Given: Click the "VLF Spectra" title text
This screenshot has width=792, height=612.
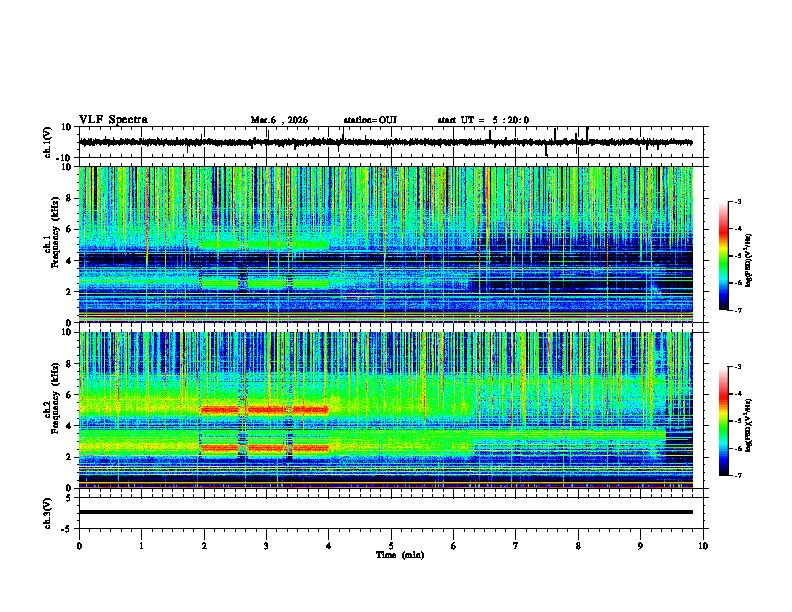Looking at the screenshot, I should tap(113, 120).
